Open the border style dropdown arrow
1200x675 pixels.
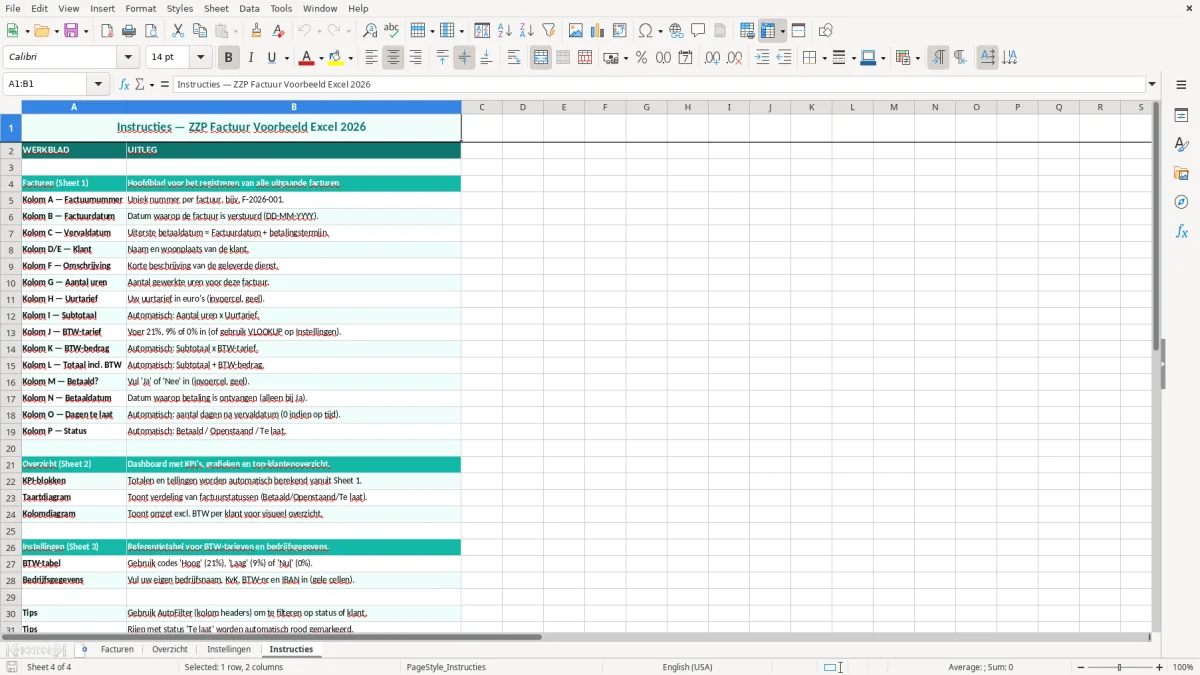[853, 58]
